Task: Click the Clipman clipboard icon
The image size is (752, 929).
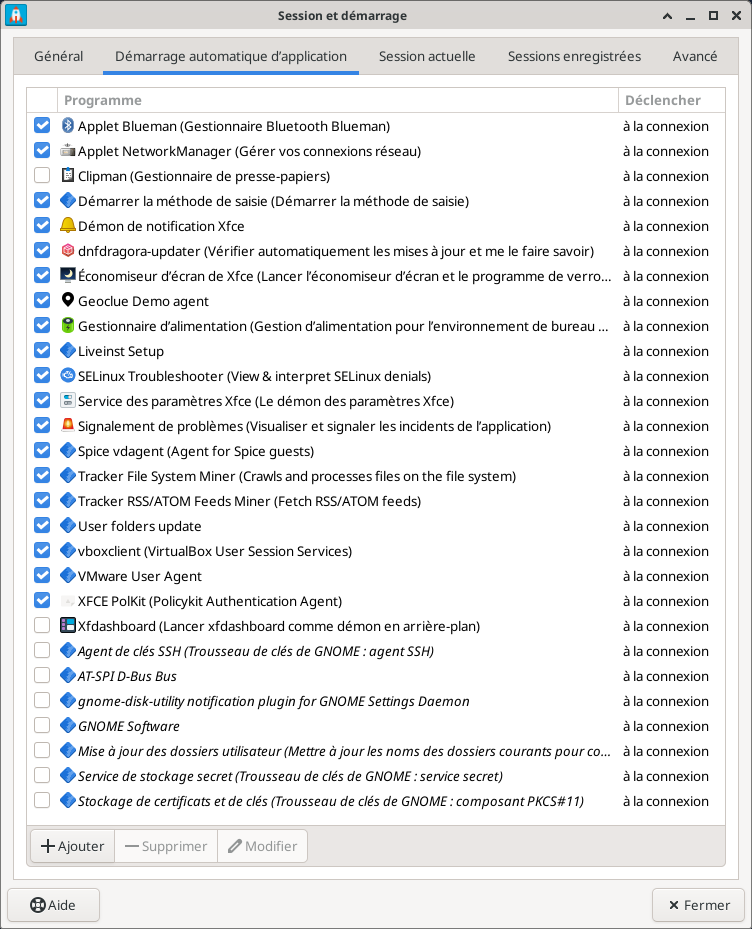Action: (68, 175)
